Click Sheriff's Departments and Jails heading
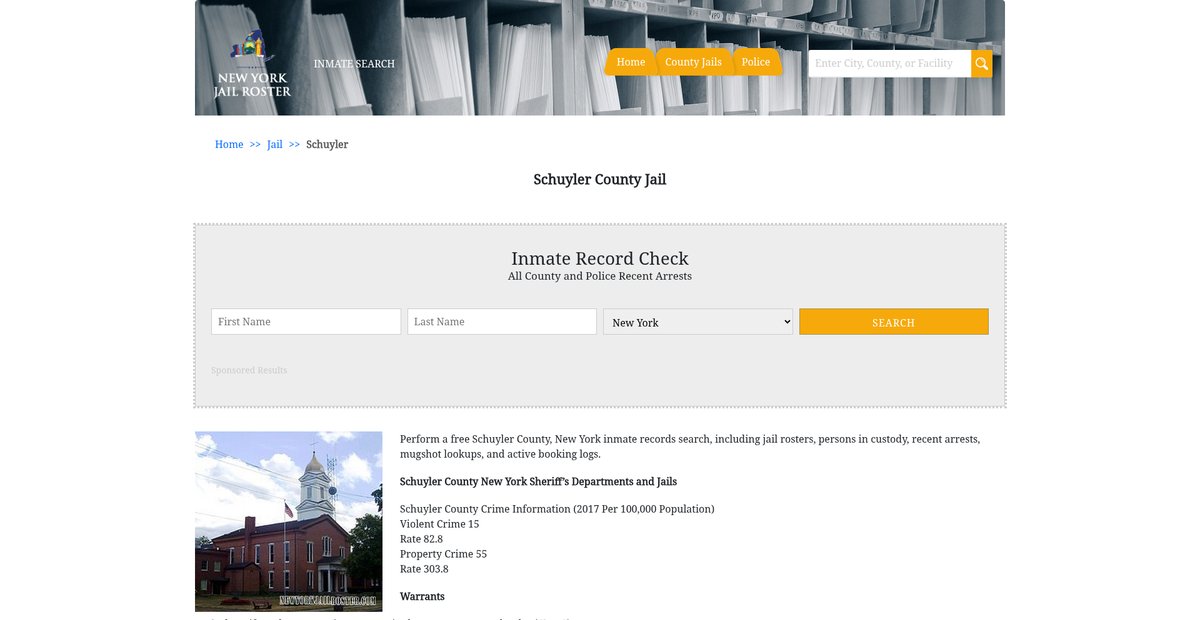The width and height of the screenshot is (1200, 620). pos(538,482)
